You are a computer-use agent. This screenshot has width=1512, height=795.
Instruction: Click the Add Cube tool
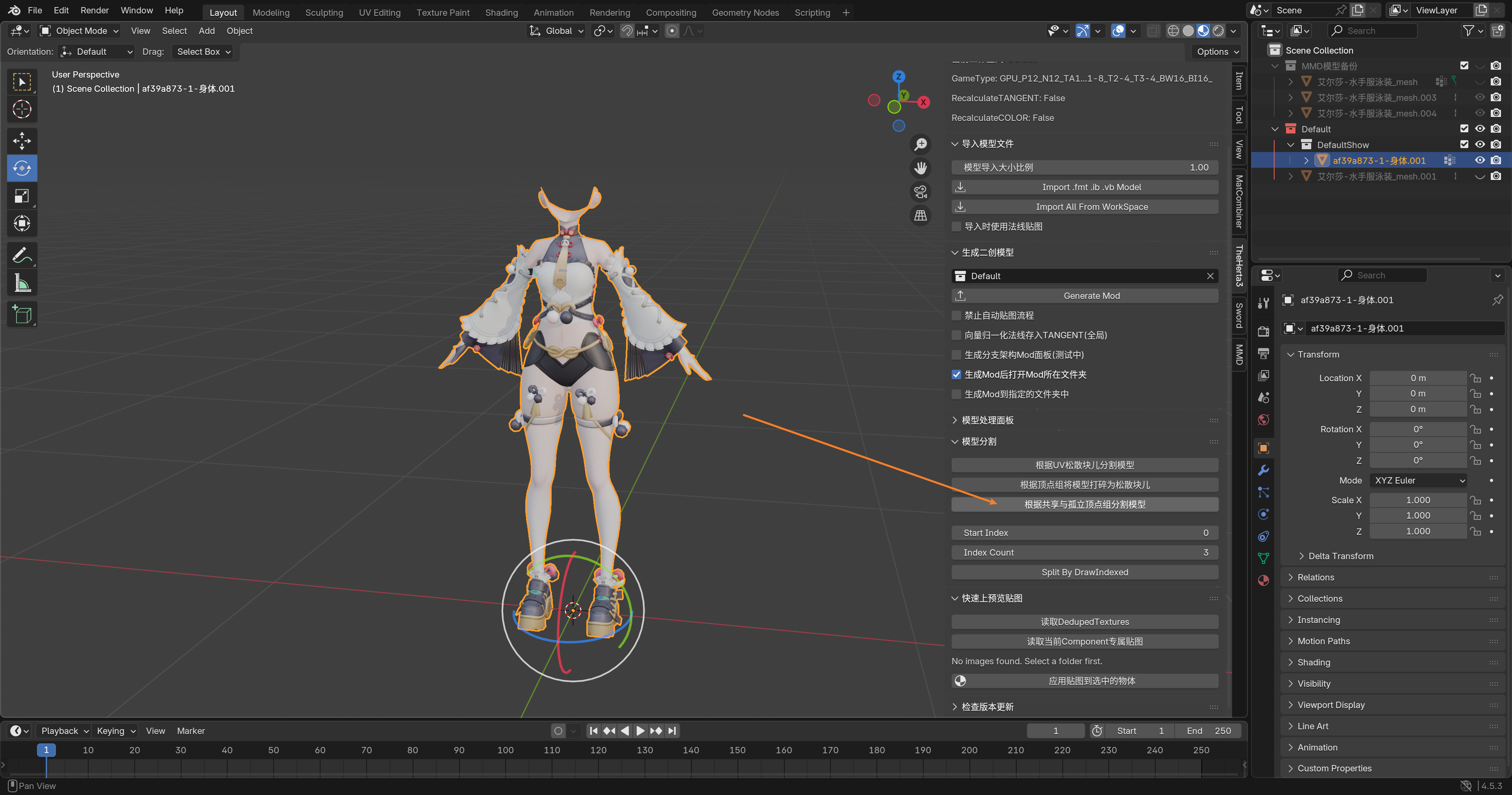(x=22, y=315)
